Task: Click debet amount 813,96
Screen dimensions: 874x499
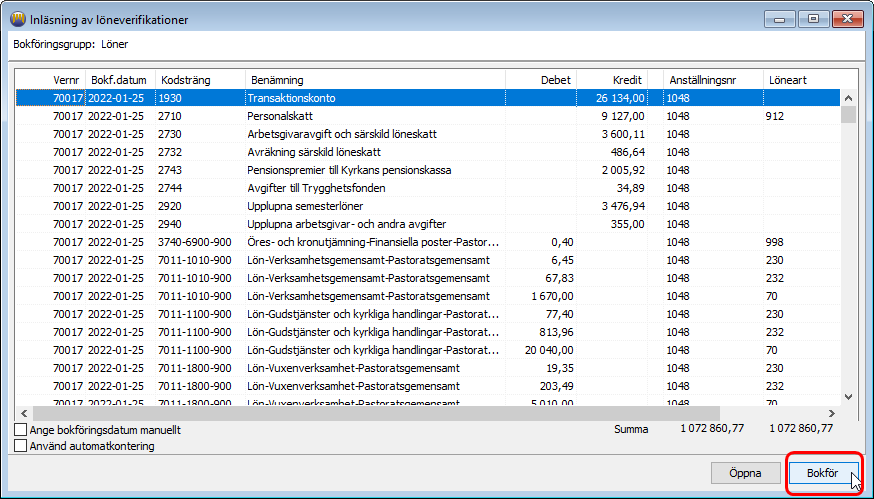Action: pyautogui.click(x=557, y=332)
